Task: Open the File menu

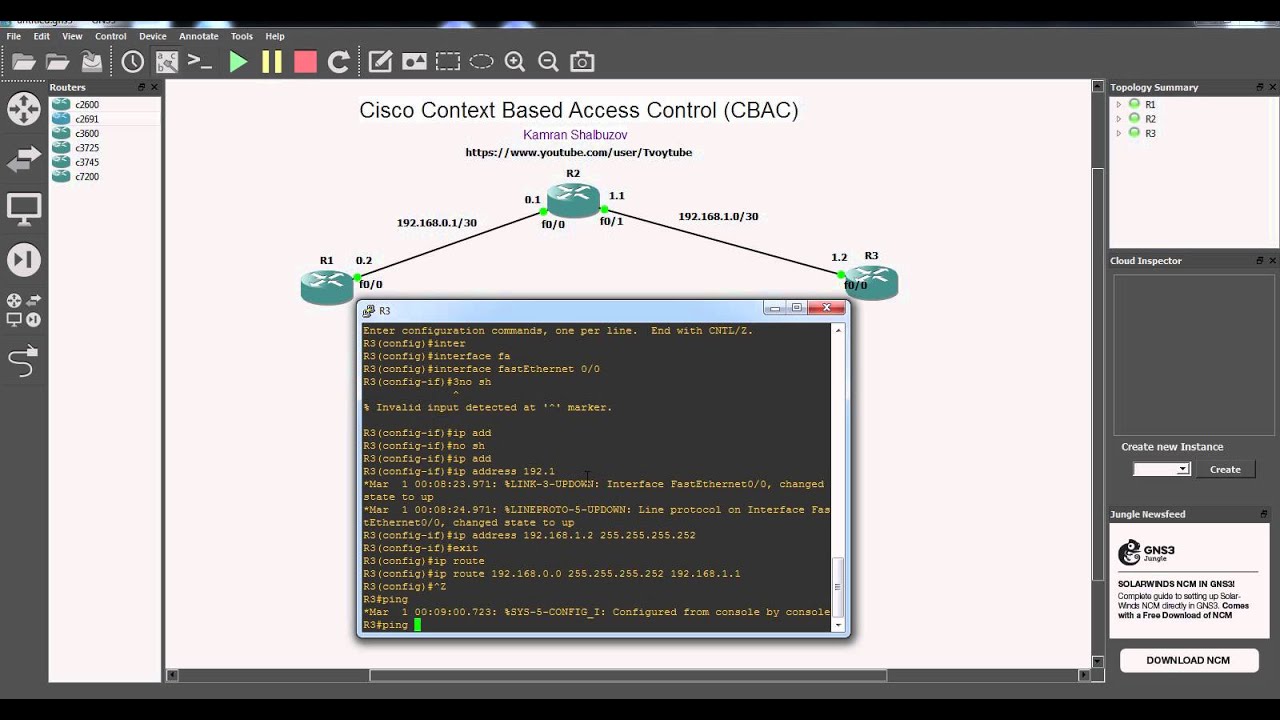Action: [x=14, y=36]
